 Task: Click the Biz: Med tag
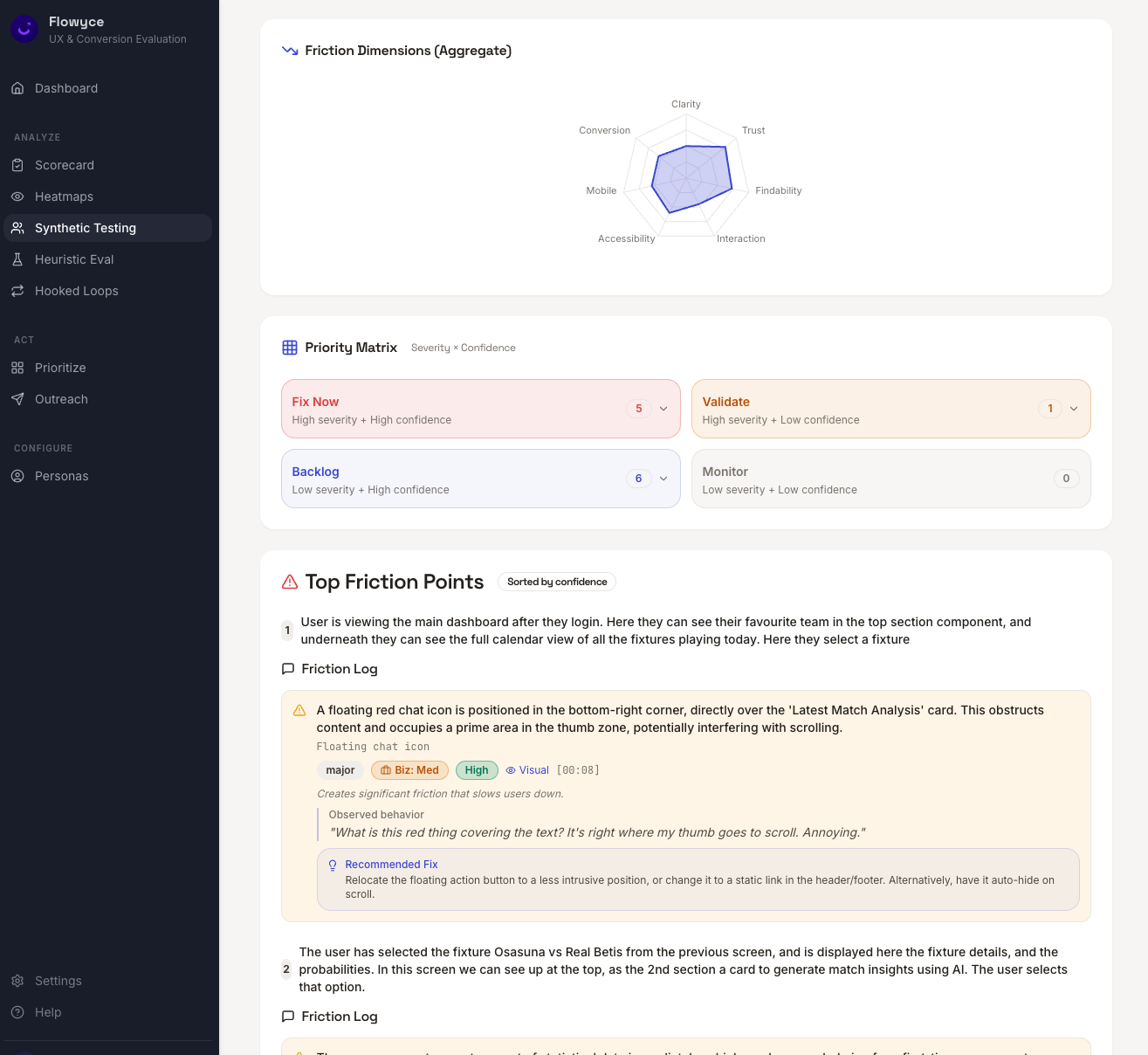tap(409, 770)
